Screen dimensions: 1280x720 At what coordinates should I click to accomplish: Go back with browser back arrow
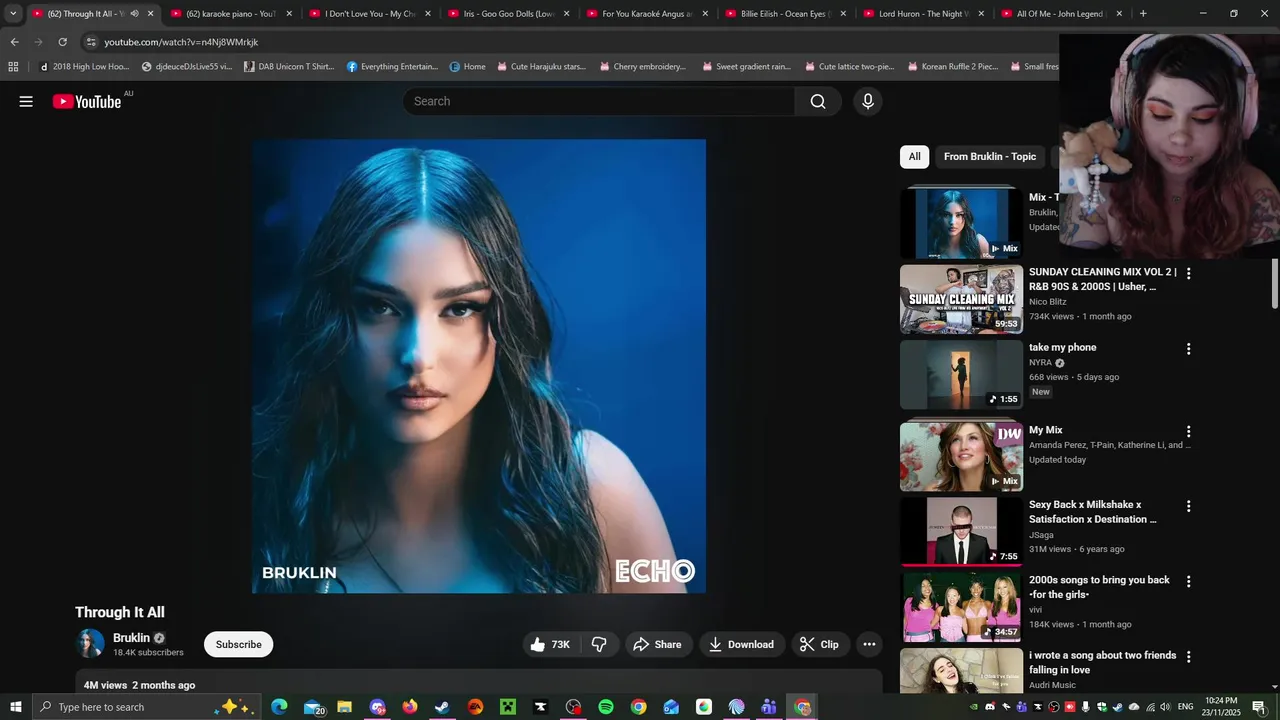click(x=14, y=42)
